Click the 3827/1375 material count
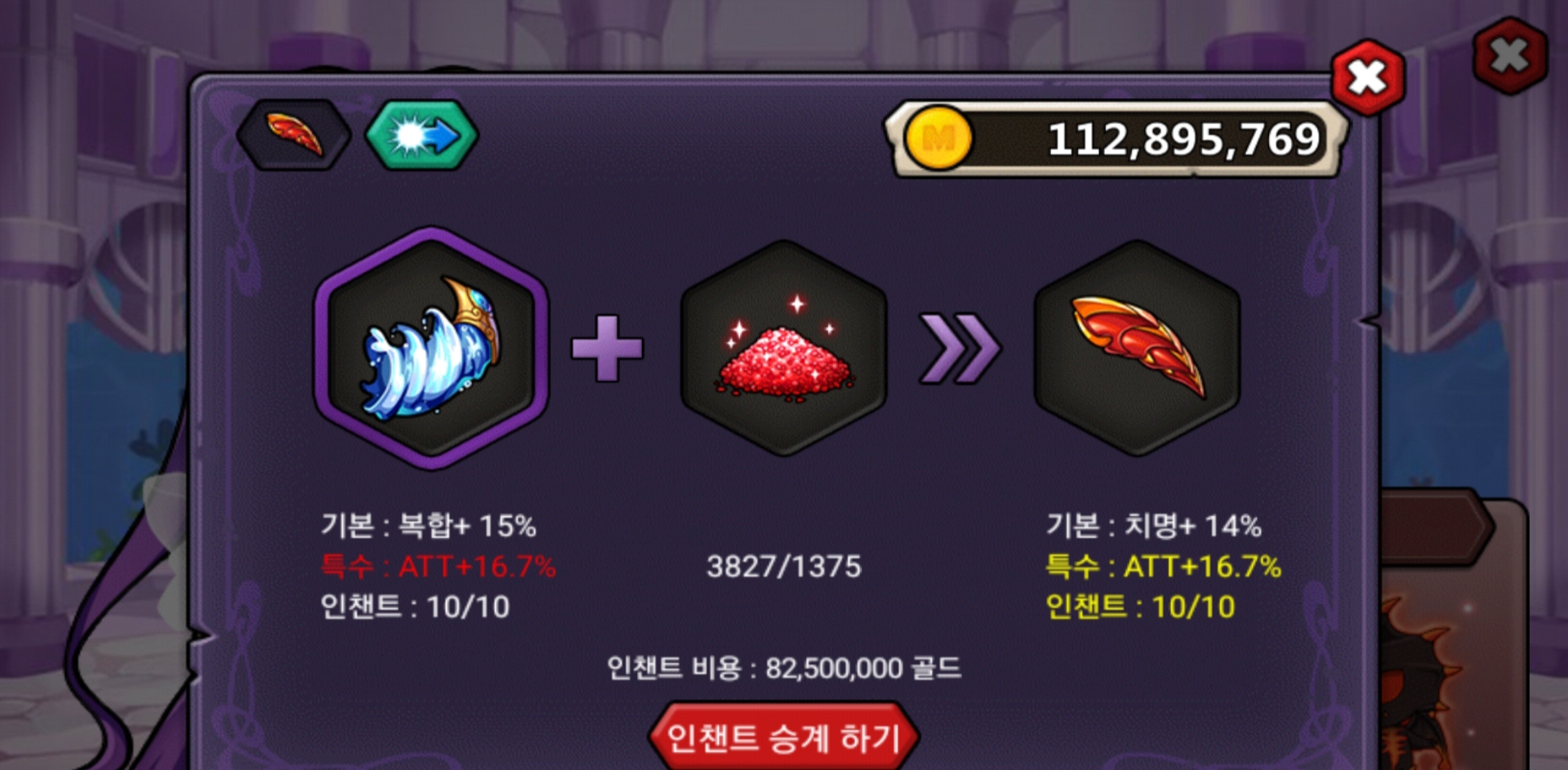 click(784, 567)
